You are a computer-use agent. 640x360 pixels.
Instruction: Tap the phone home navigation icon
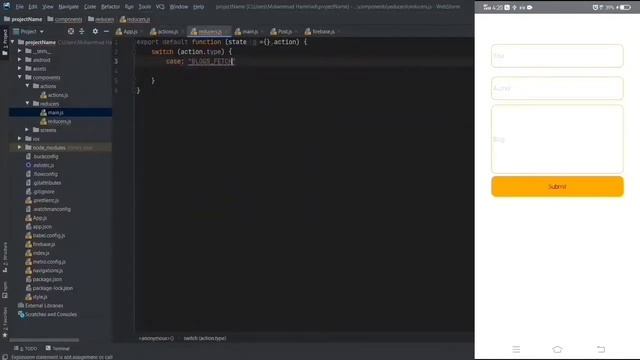click(x=557, y=349)
